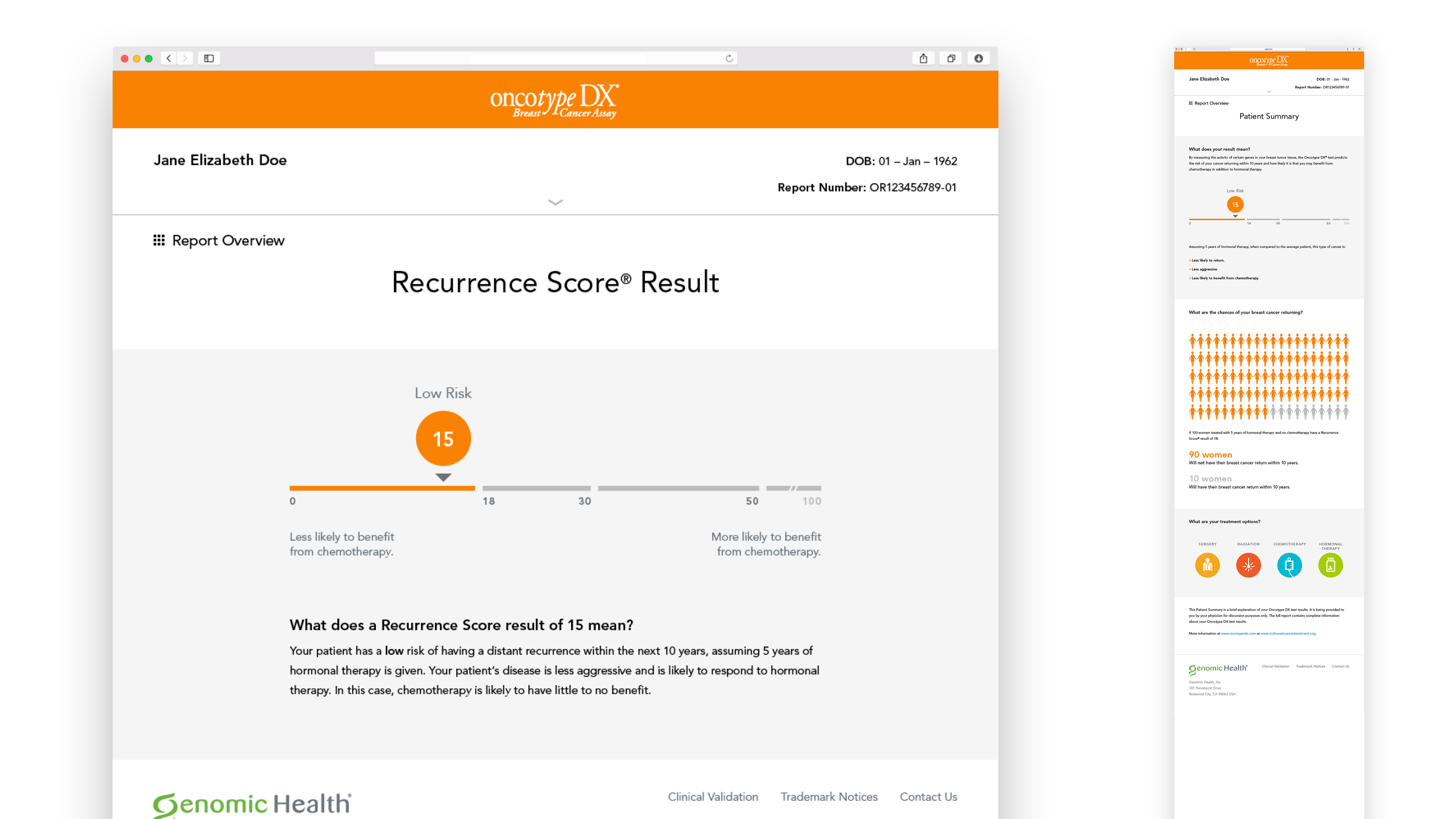Click the gray 50–100 scale segment
Image resolution: width=1456 pixels, height=819 pixels.
click(794, 488)
